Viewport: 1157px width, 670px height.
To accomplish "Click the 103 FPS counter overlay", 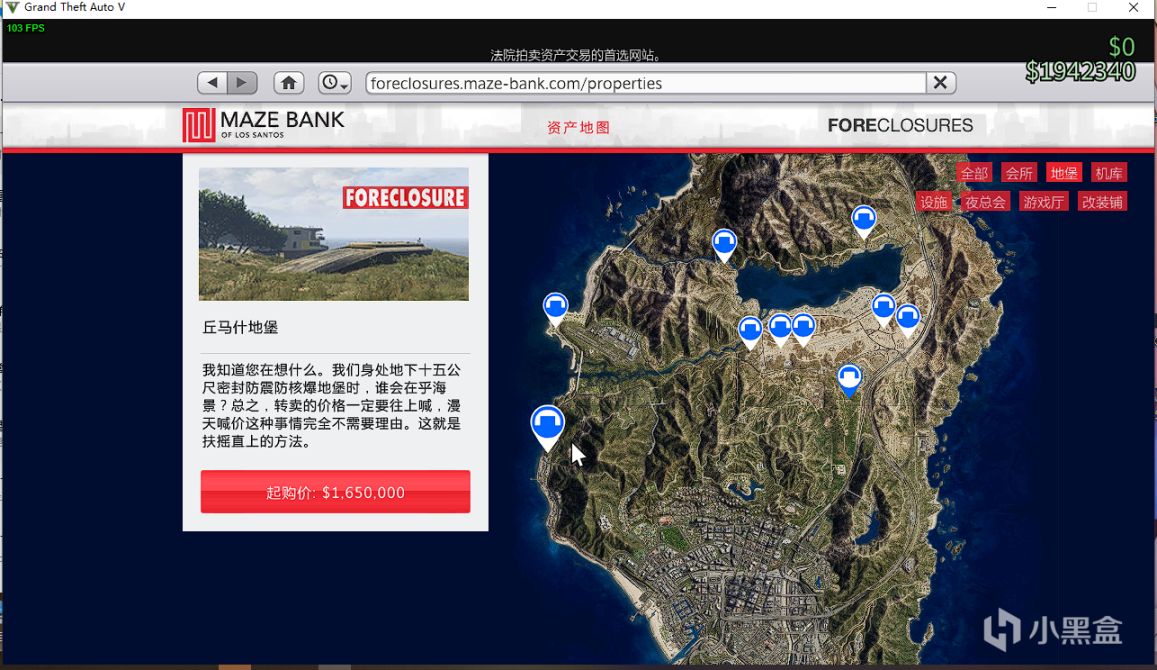I will (26, 28).
